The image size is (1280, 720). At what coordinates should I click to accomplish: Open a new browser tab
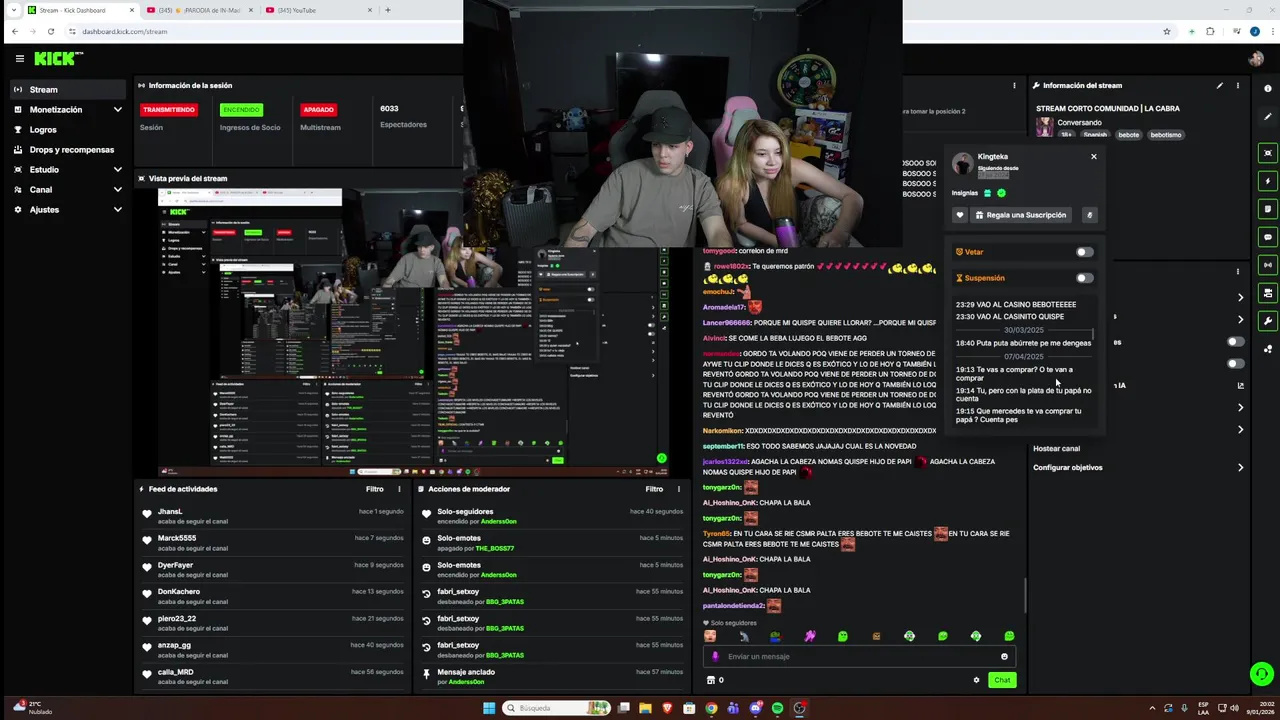[x=388, y=10]
